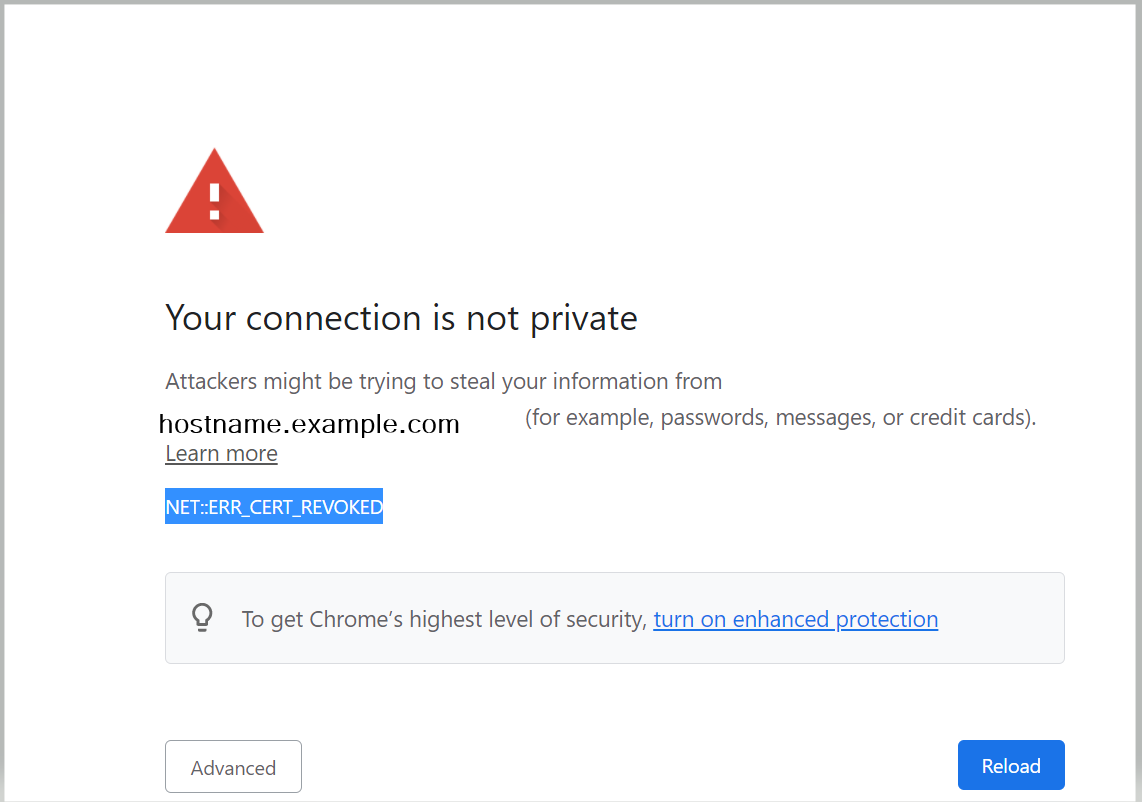Click the for example phrase in parentheses

587,418
